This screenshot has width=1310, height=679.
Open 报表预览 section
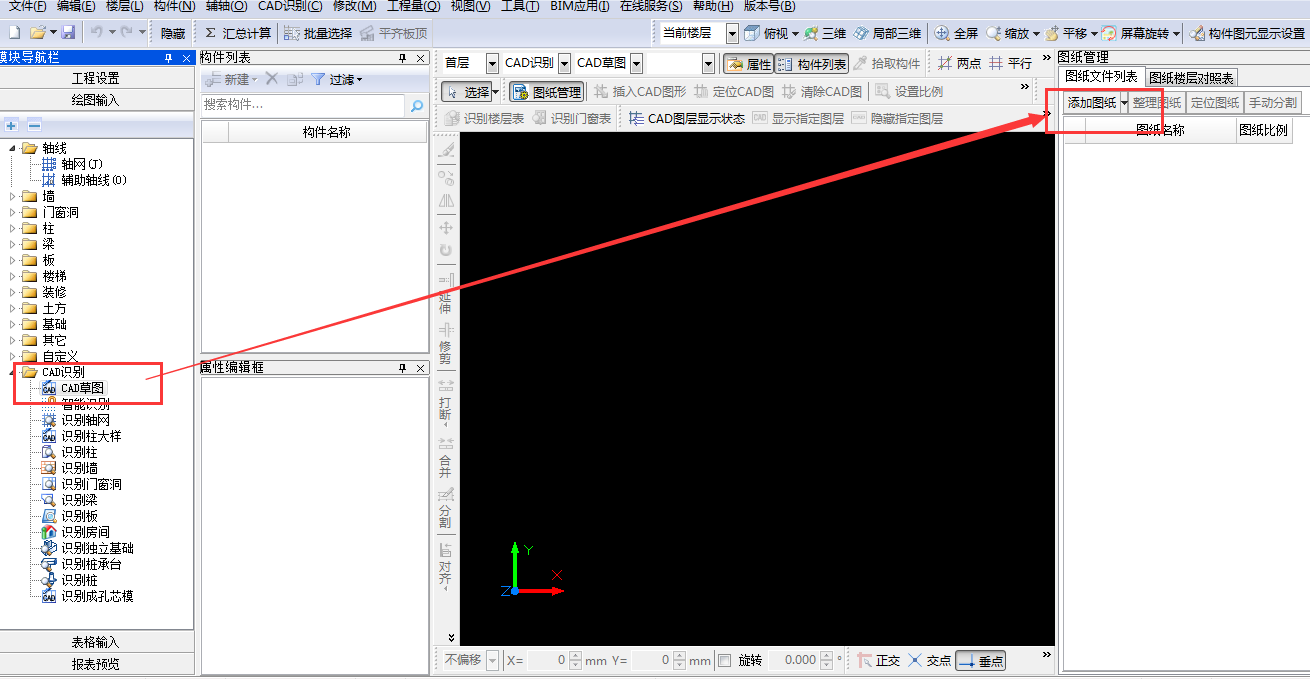tap(96, 664)
